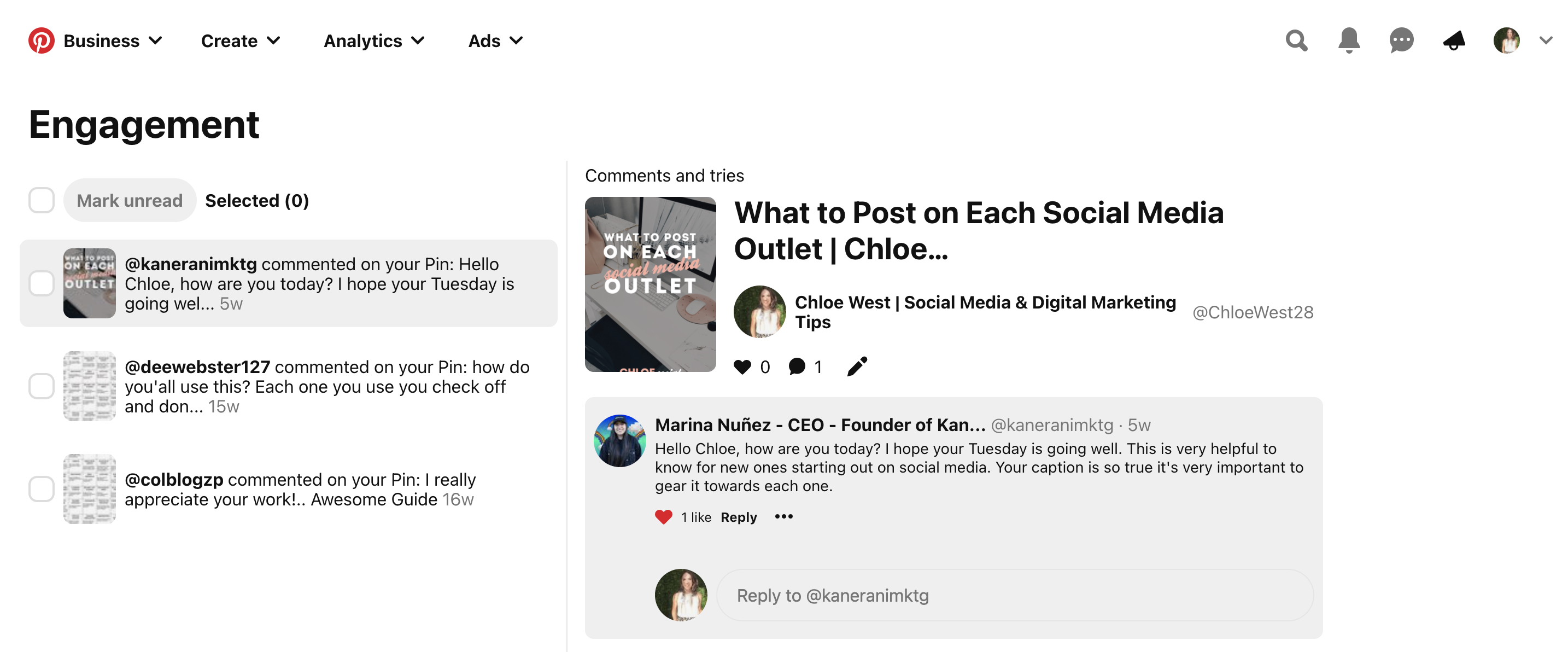Toggle the checkbox next to kaneranimktg comment

(x=40, y=283)
